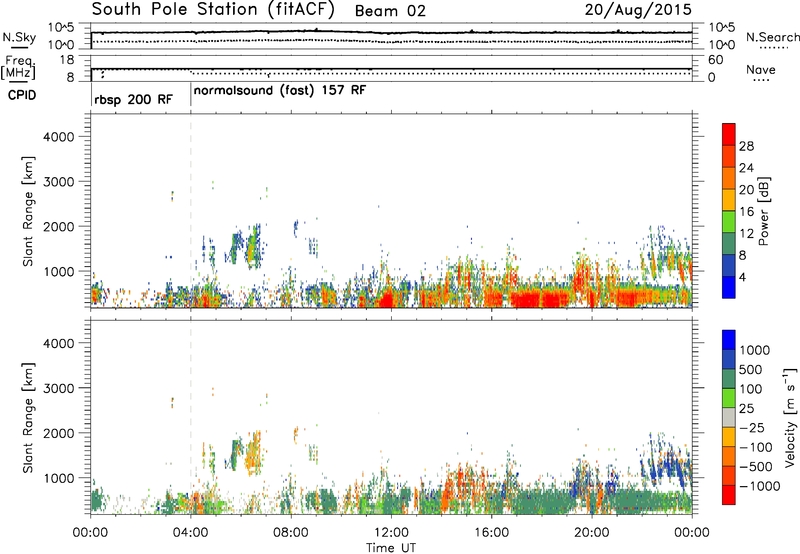
Task: Click the dashed 04:00 mode-change line in power panel
Action: (x=191, y=211)
